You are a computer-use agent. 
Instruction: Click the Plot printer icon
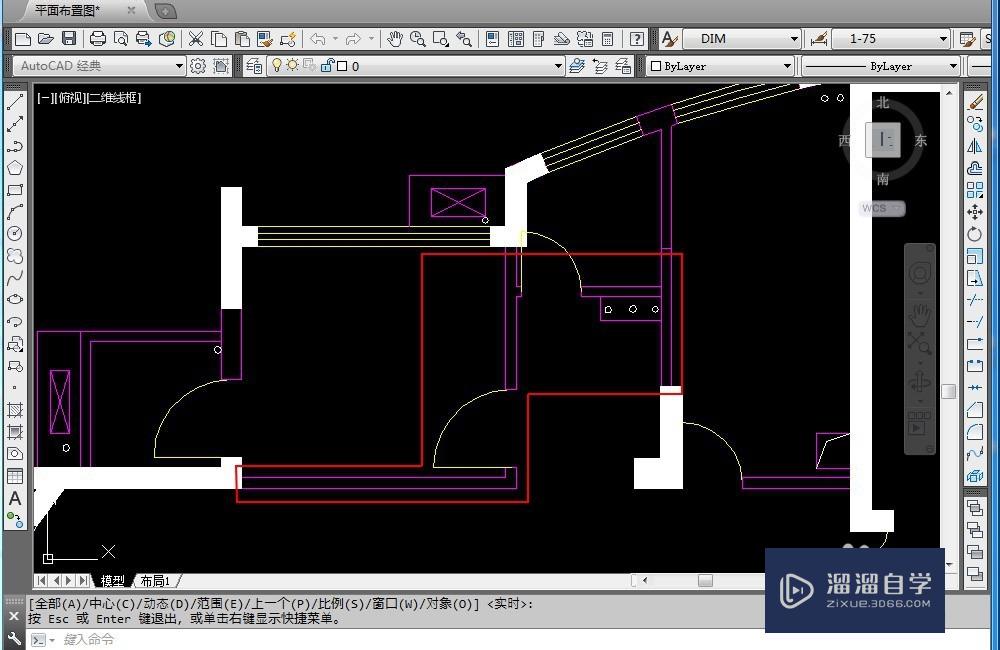coord(98,40)
